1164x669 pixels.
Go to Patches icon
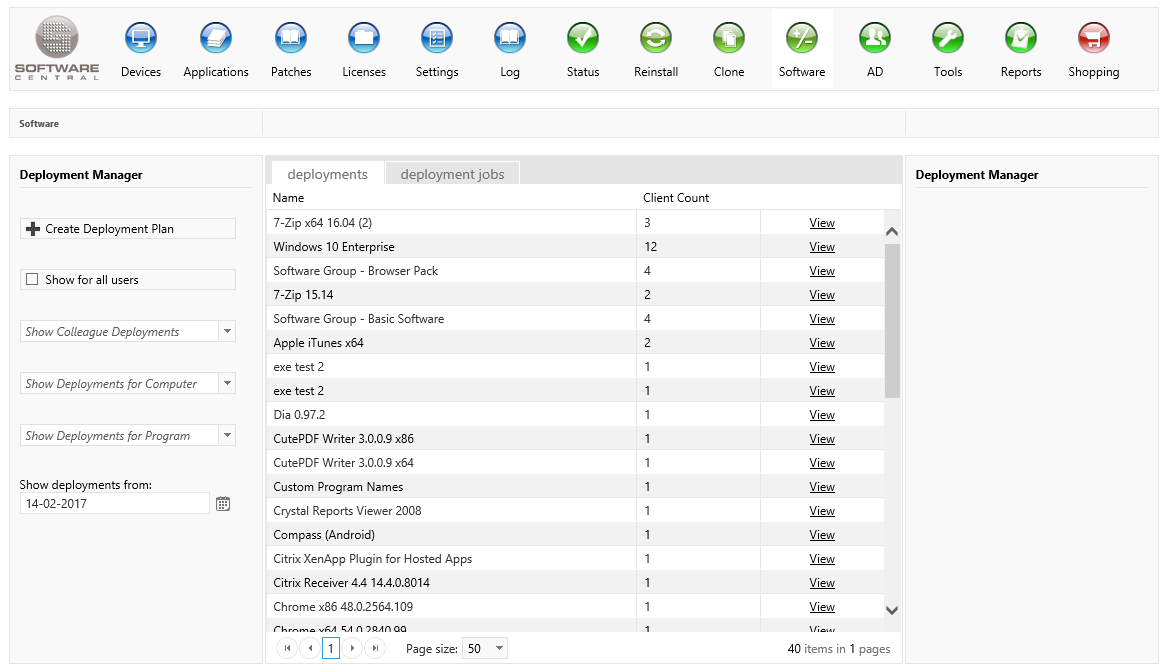pos(291,40)
